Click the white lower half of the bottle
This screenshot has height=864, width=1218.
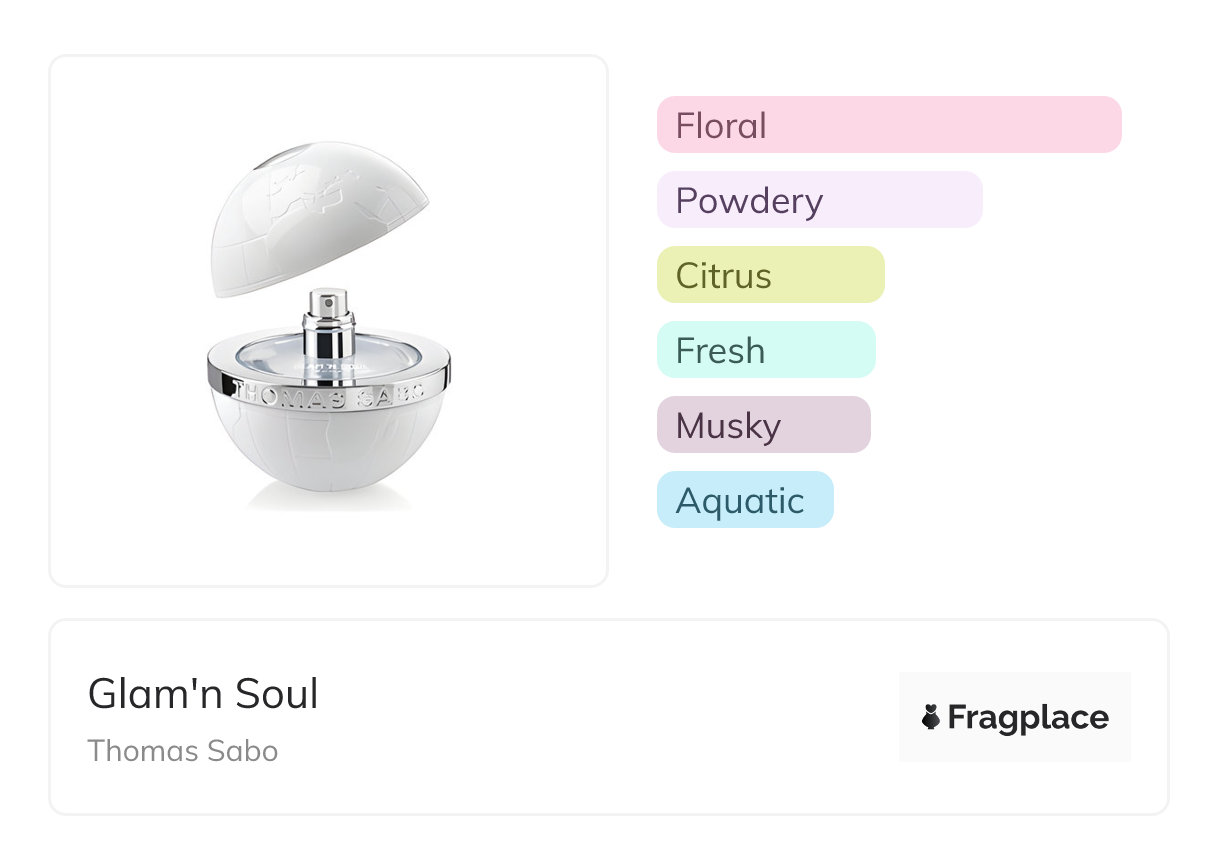pyautogui.click(x=329, y=450)
